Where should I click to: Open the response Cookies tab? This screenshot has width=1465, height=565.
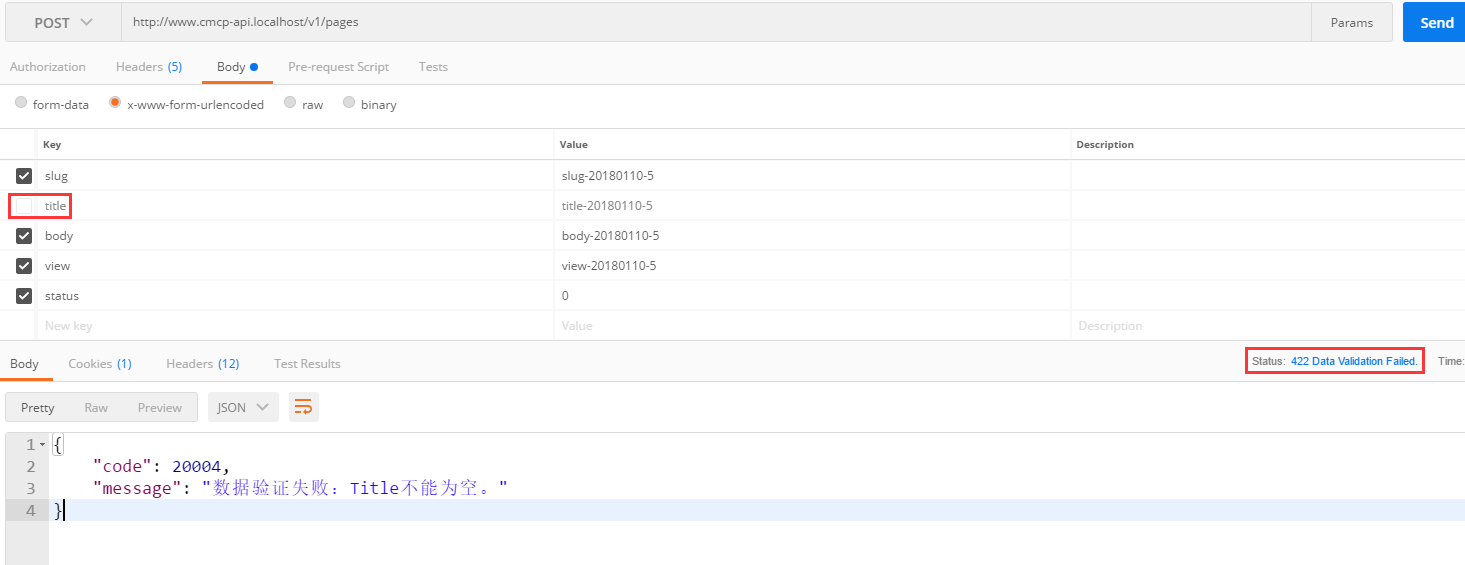pos(99,364)
